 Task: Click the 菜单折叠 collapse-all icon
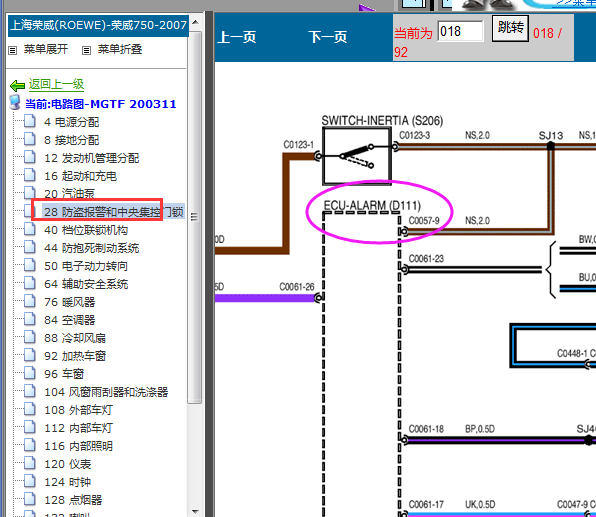(x=87, y=50)
